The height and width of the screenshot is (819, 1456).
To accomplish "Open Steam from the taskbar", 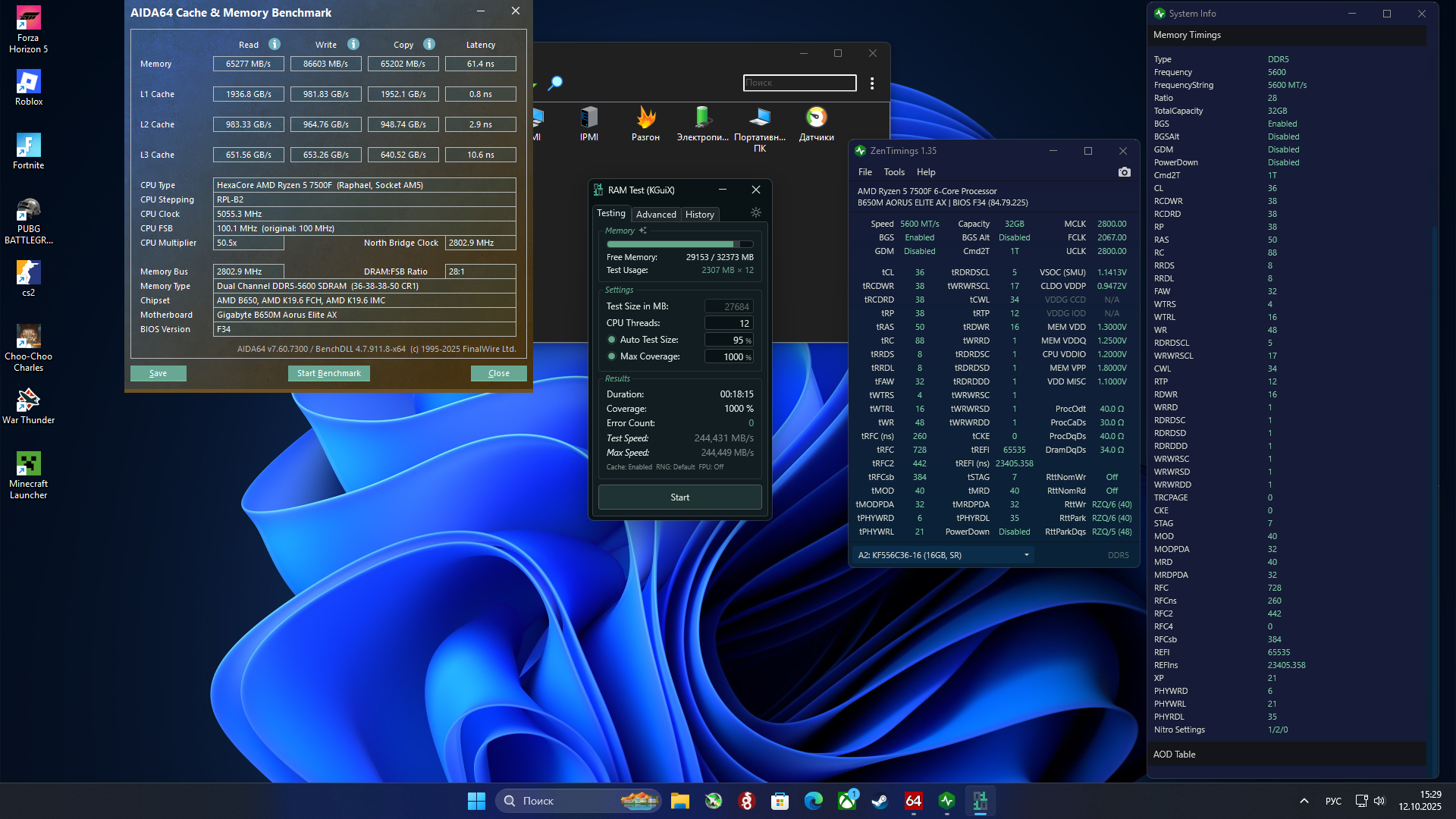I will pos(880,801).
